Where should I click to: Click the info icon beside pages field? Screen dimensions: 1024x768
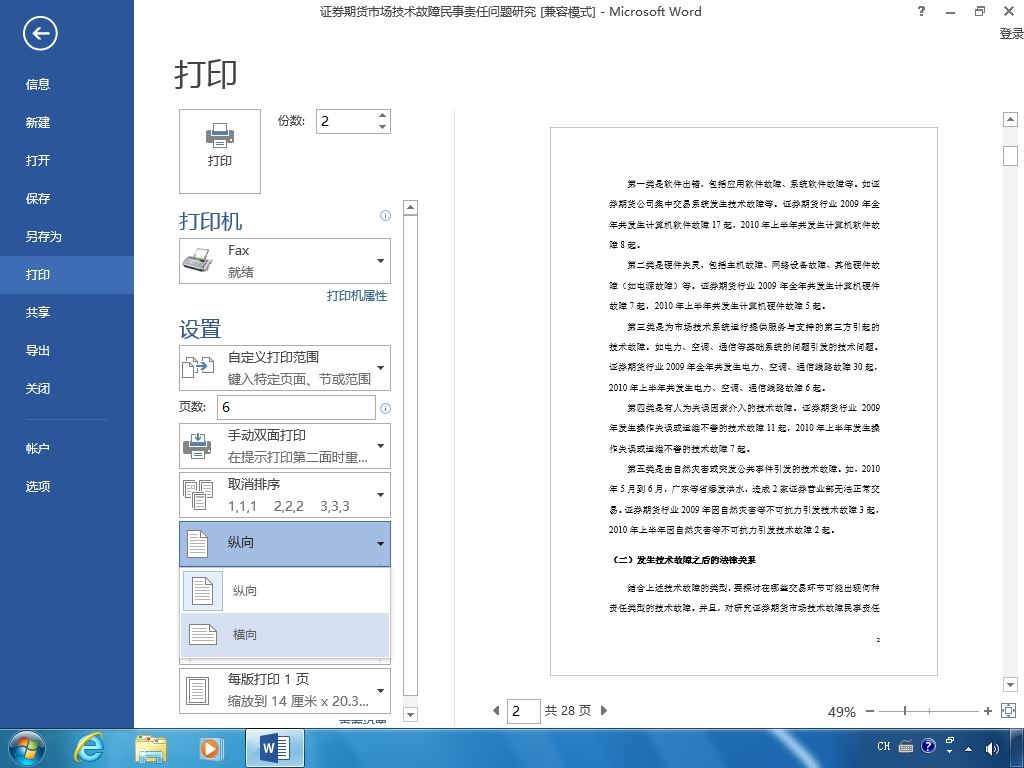385,408
